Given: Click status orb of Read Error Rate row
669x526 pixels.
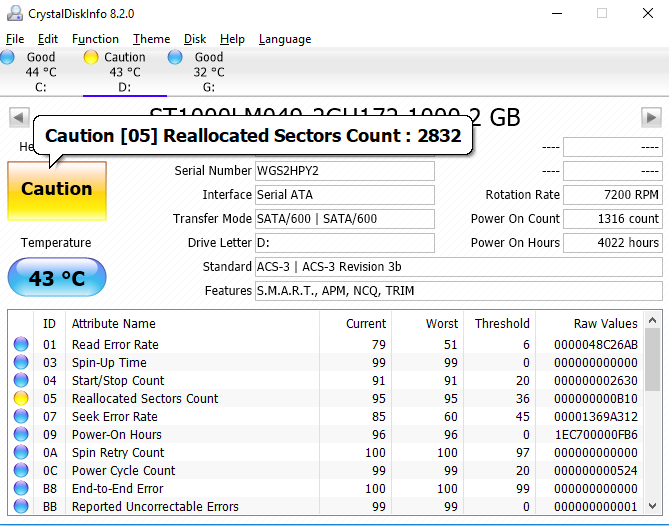Looking at the screenshot, I should [21, 344].
